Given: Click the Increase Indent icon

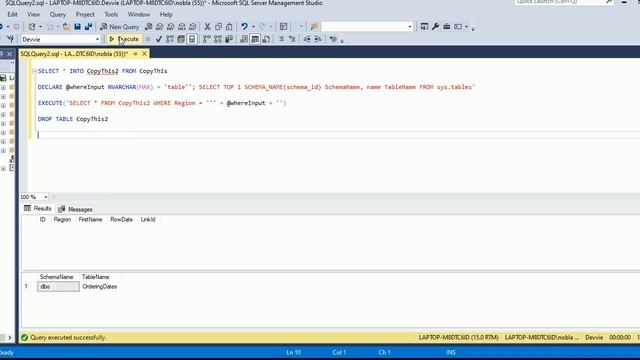Looking at the screenshot, I should tap(318, 39).
